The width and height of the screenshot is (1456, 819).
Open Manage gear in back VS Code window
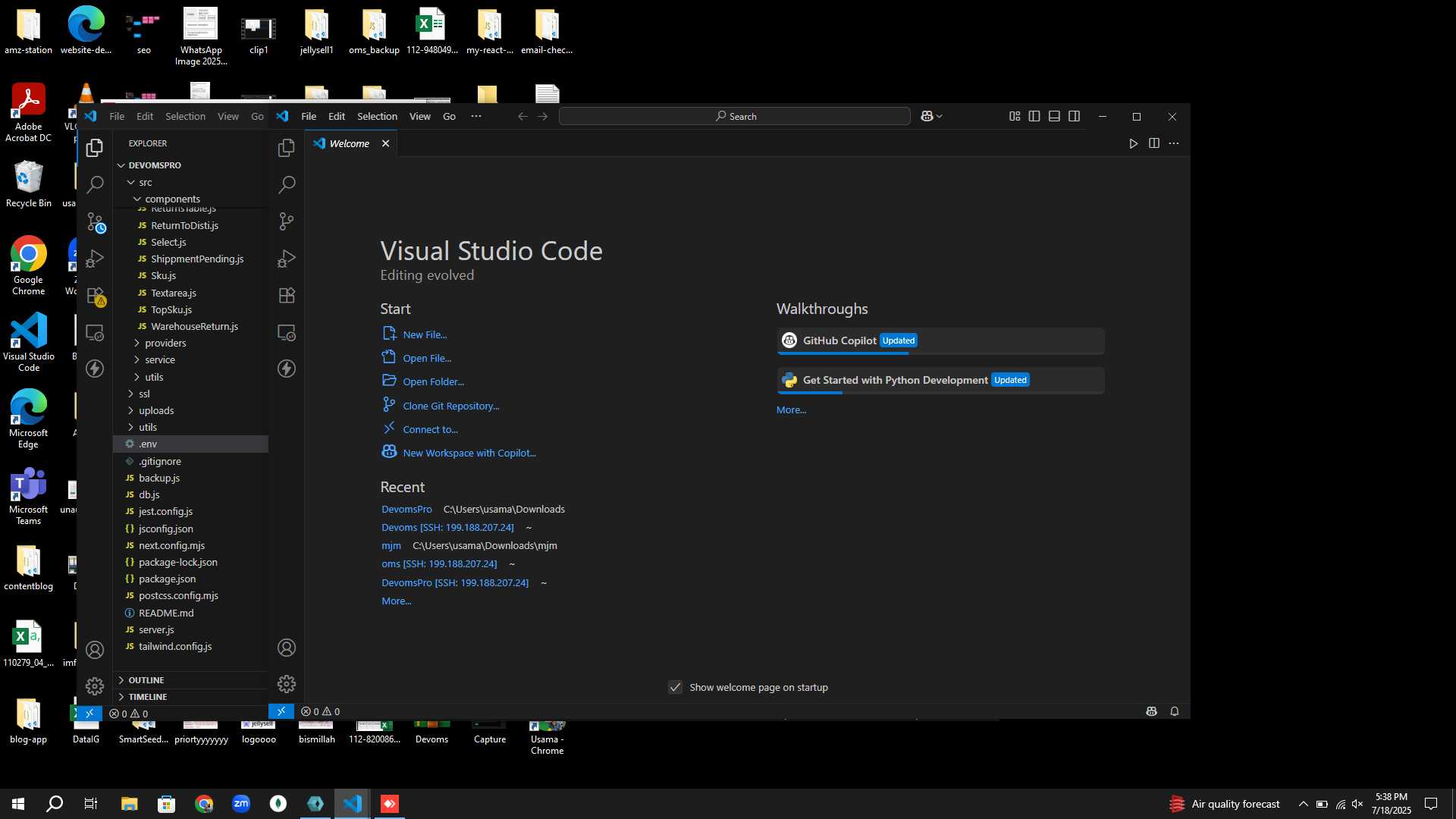click(94, 686)
